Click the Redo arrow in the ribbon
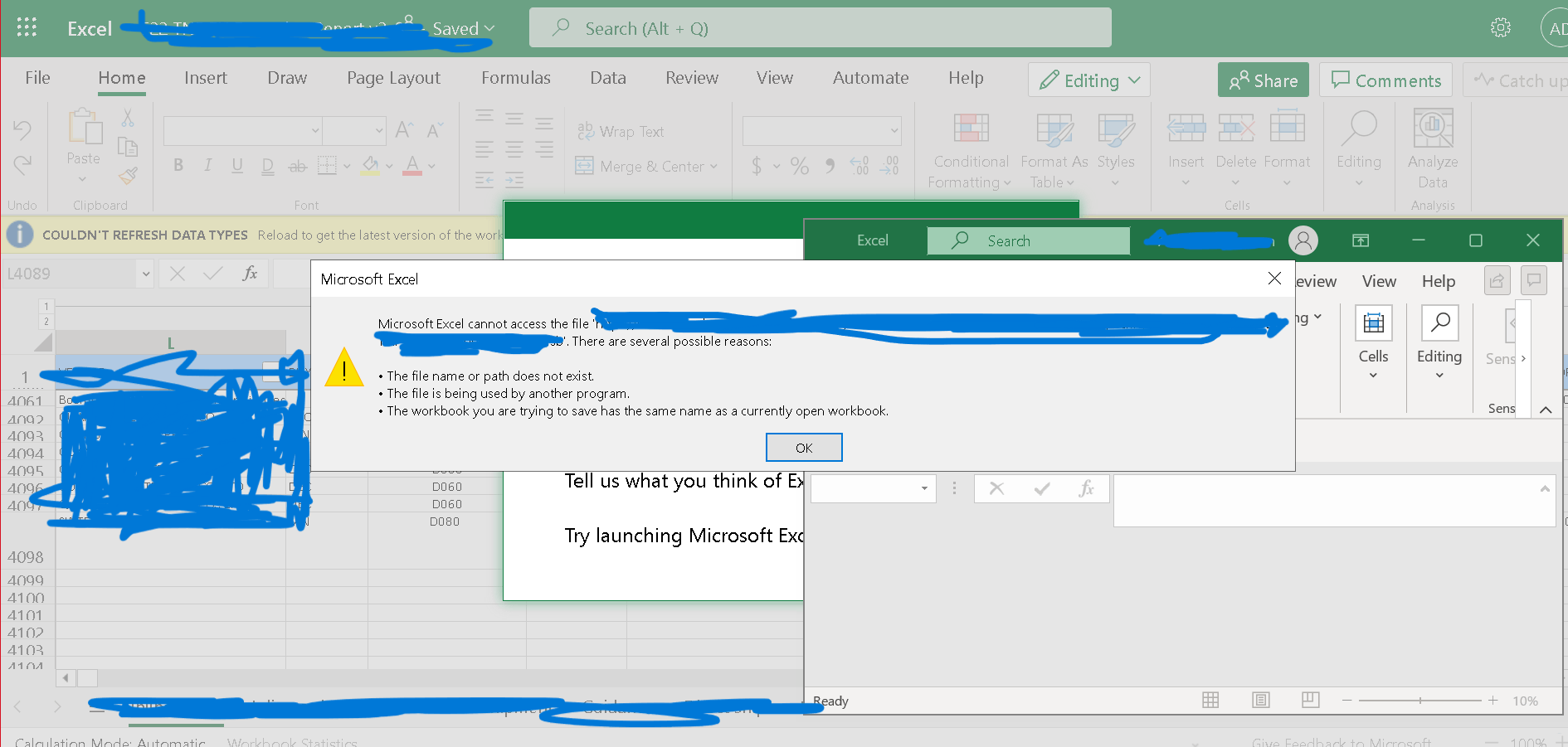 click(x=22, y=164)
